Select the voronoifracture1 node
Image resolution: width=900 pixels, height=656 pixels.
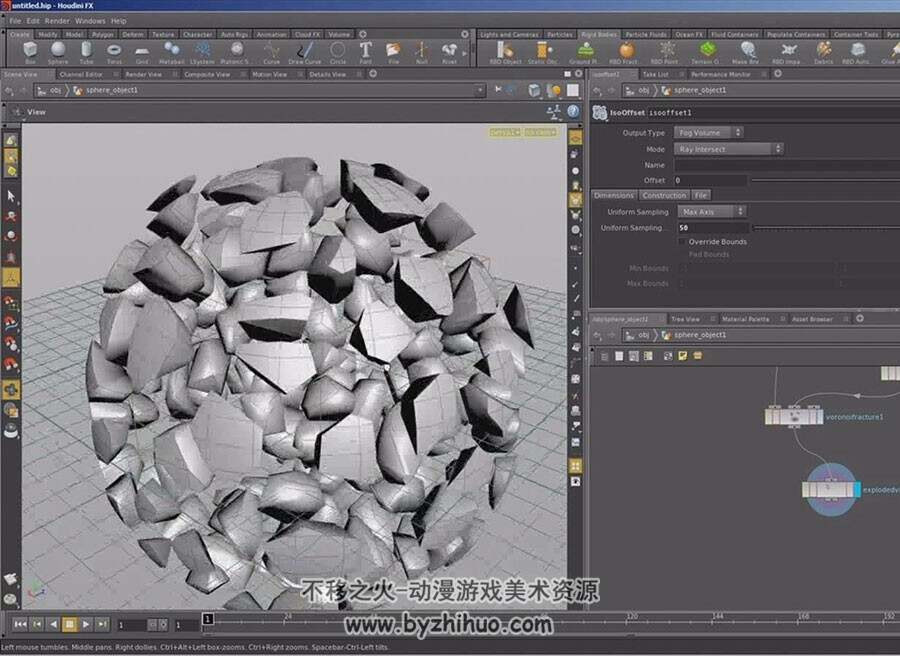tap(794, 416)
